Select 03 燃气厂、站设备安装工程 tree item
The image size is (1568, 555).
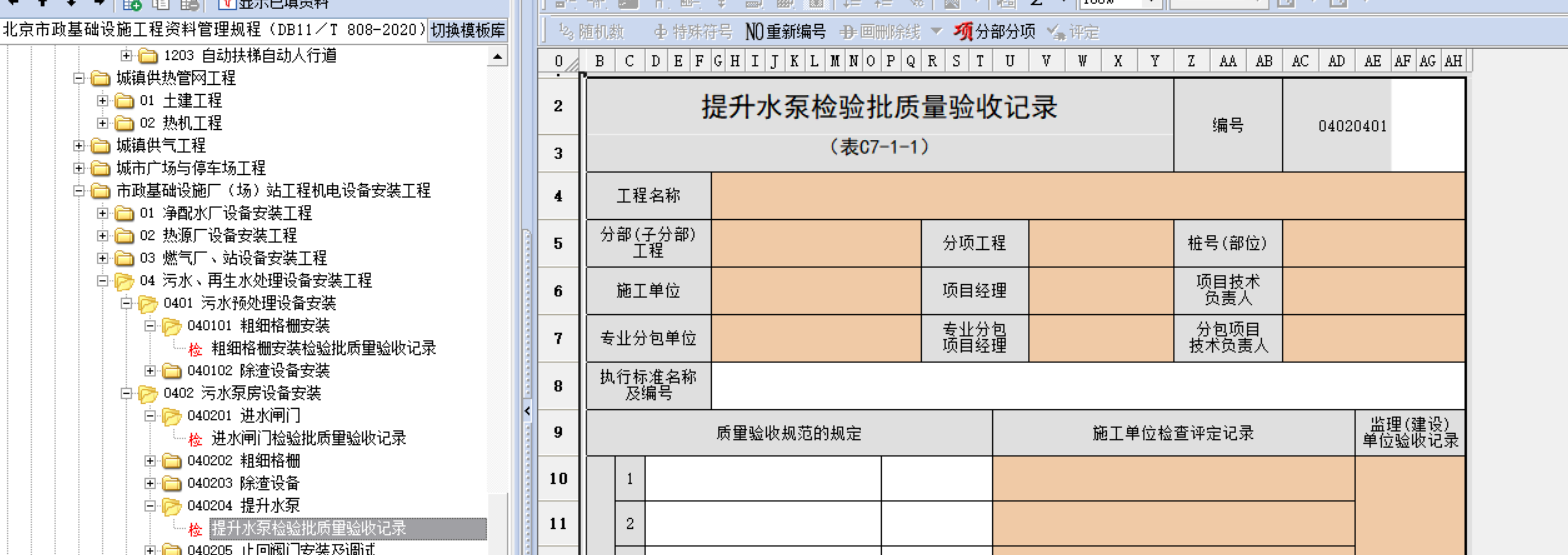click(233, 258)
